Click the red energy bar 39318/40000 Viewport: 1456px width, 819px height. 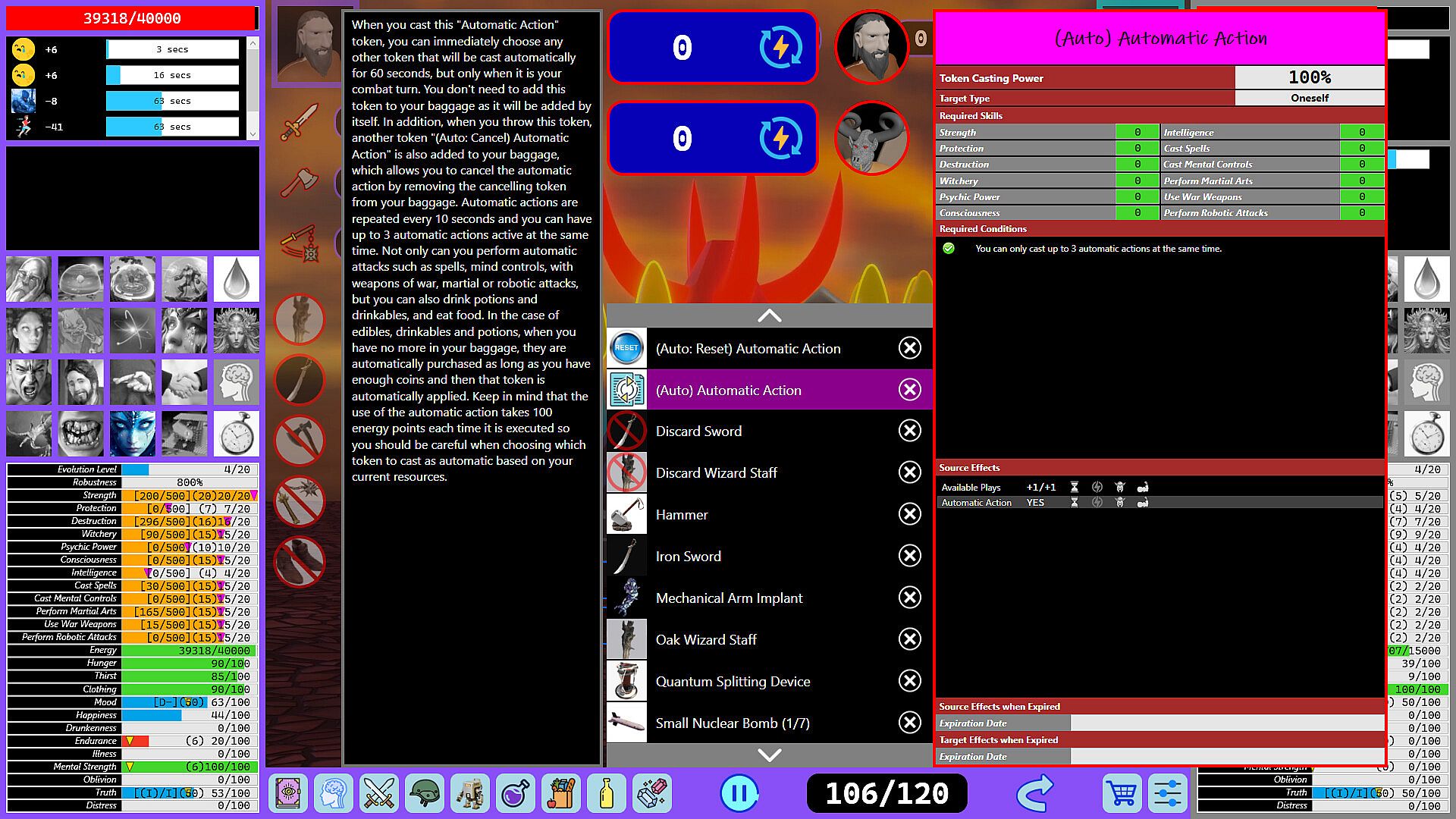[132, 18]
